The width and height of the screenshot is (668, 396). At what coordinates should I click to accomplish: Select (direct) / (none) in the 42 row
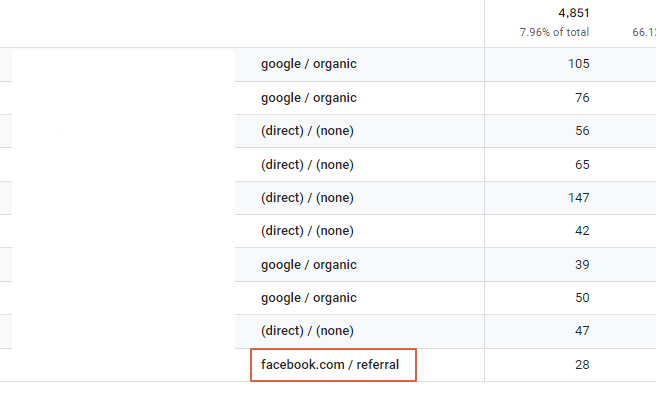(307, 231)
